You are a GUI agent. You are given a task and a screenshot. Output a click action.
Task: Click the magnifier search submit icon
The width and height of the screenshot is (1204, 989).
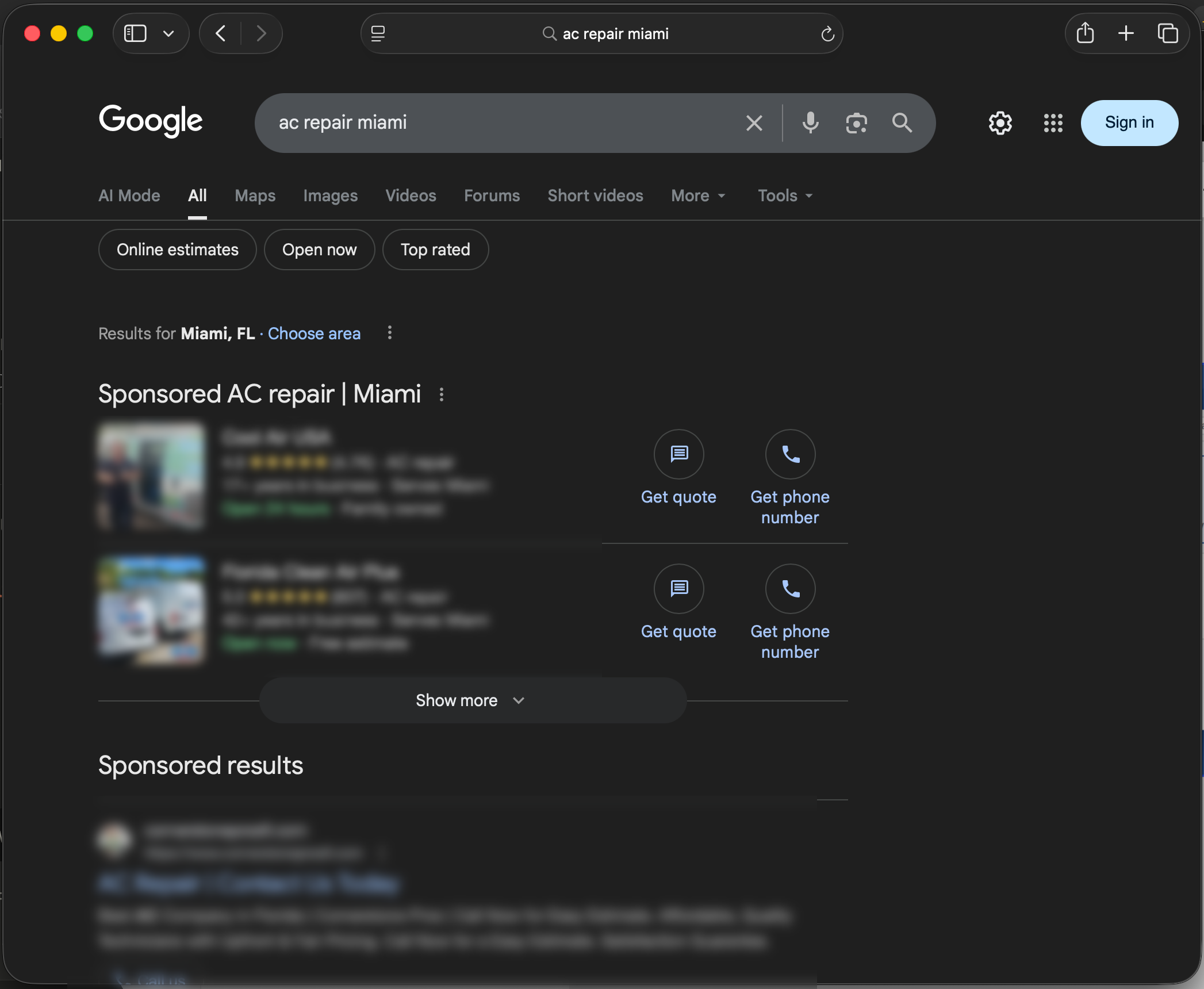click(902, 122)
